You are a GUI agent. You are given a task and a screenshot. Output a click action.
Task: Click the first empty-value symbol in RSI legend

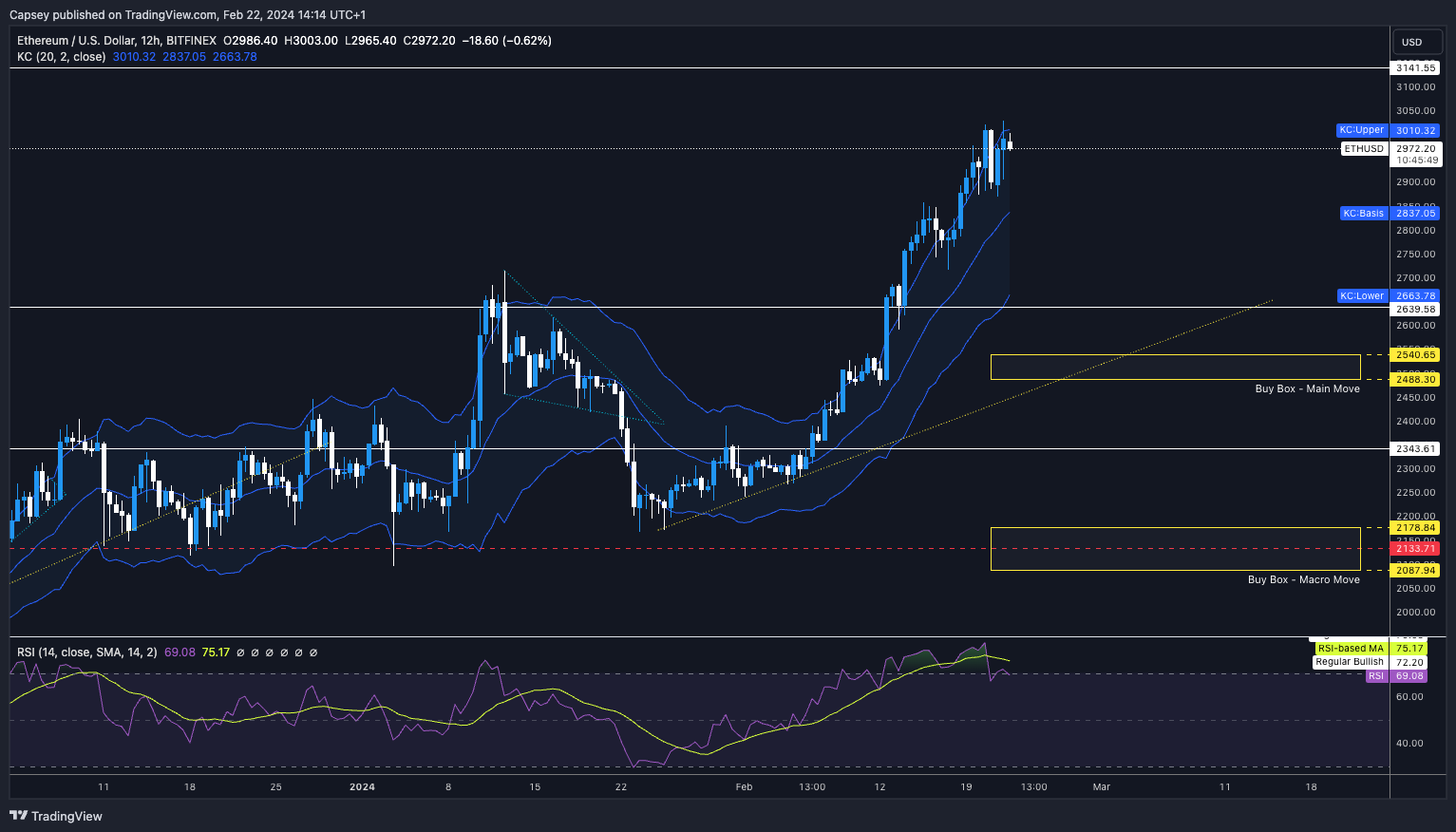[240, 652]
